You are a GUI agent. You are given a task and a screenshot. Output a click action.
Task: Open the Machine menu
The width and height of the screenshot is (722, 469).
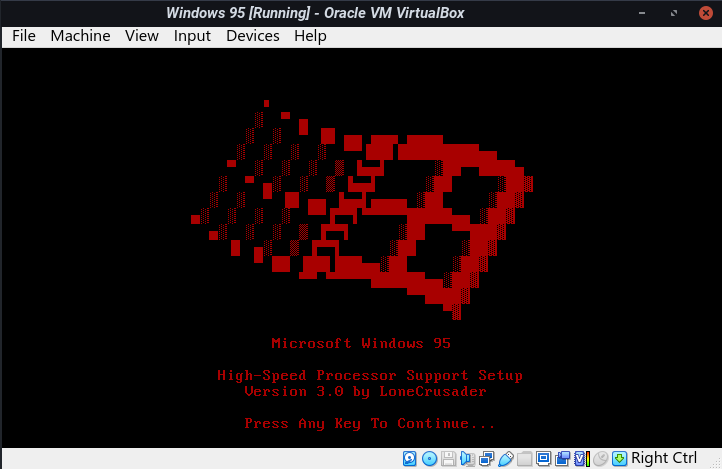click(x=80, y=36)
